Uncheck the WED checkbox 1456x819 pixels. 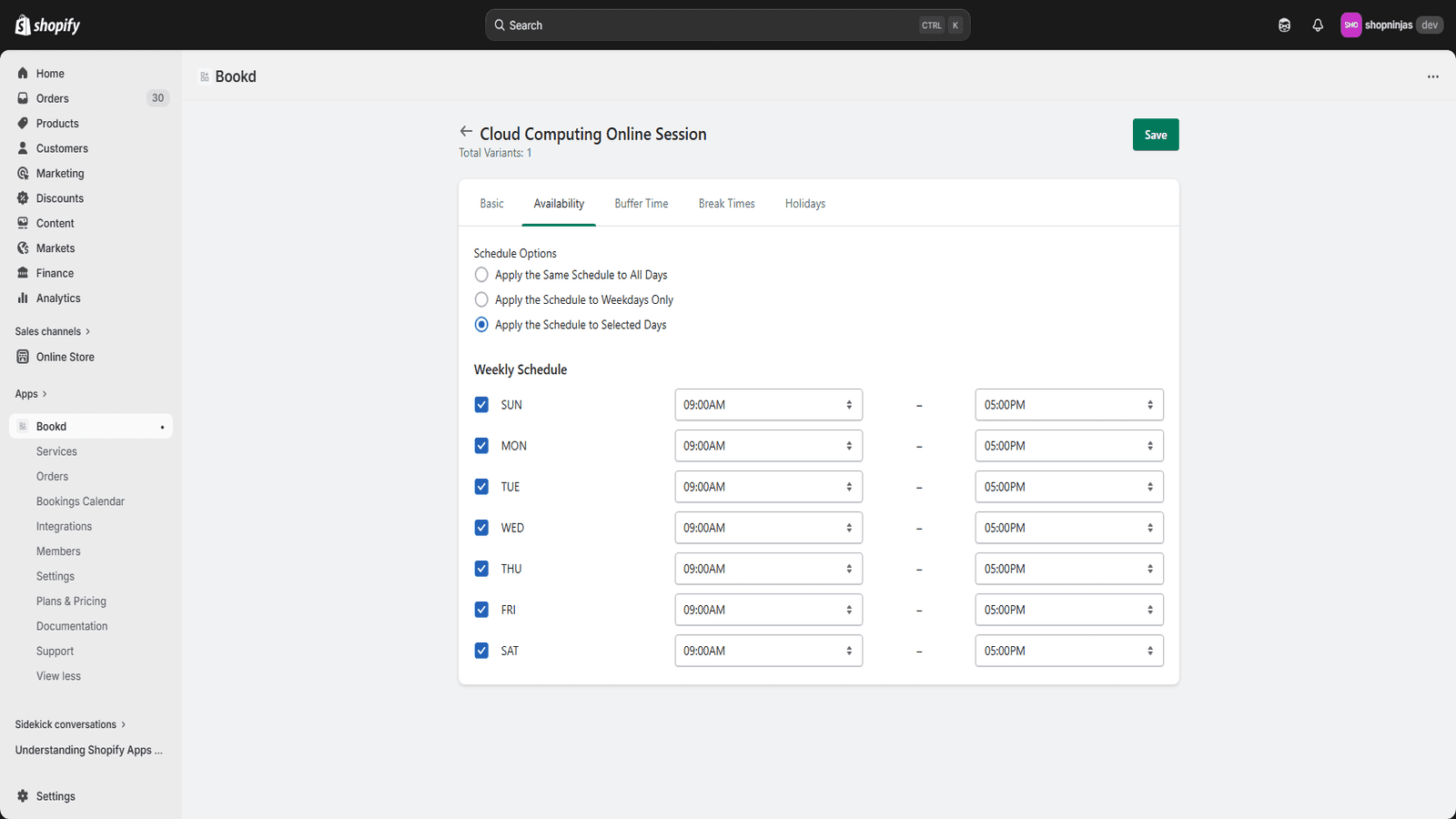(x=481, y=528)
